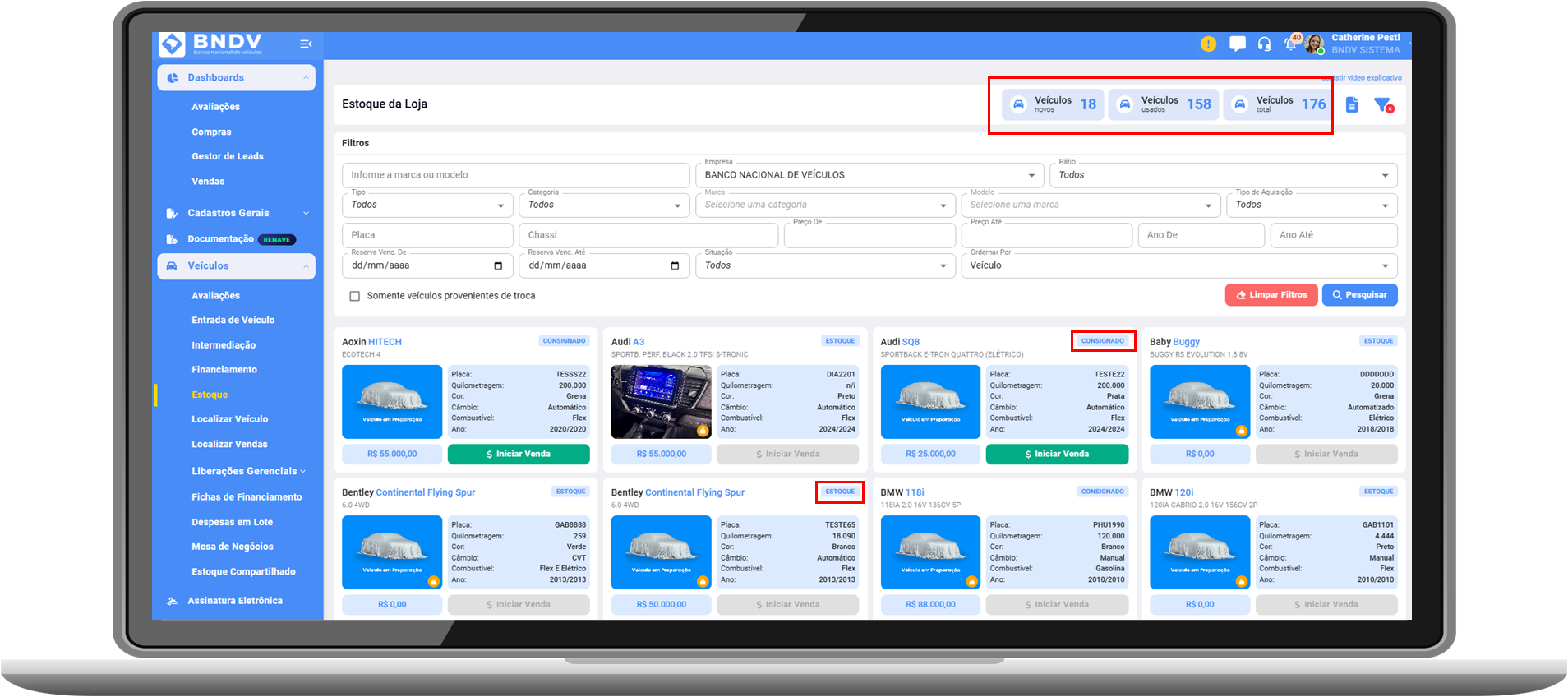Click the Dashboards pie chart icon
1568x697 pixels.
pos(173,78)
